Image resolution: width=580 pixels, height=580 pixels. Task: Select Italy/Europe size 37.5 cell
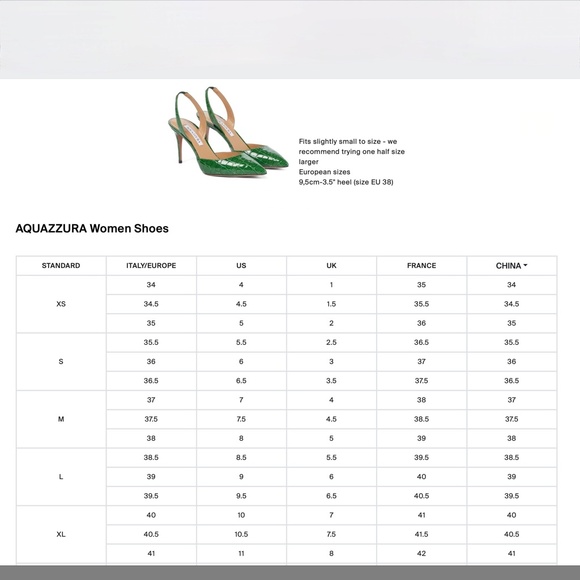pyautogui.click(x=151, y=419)
